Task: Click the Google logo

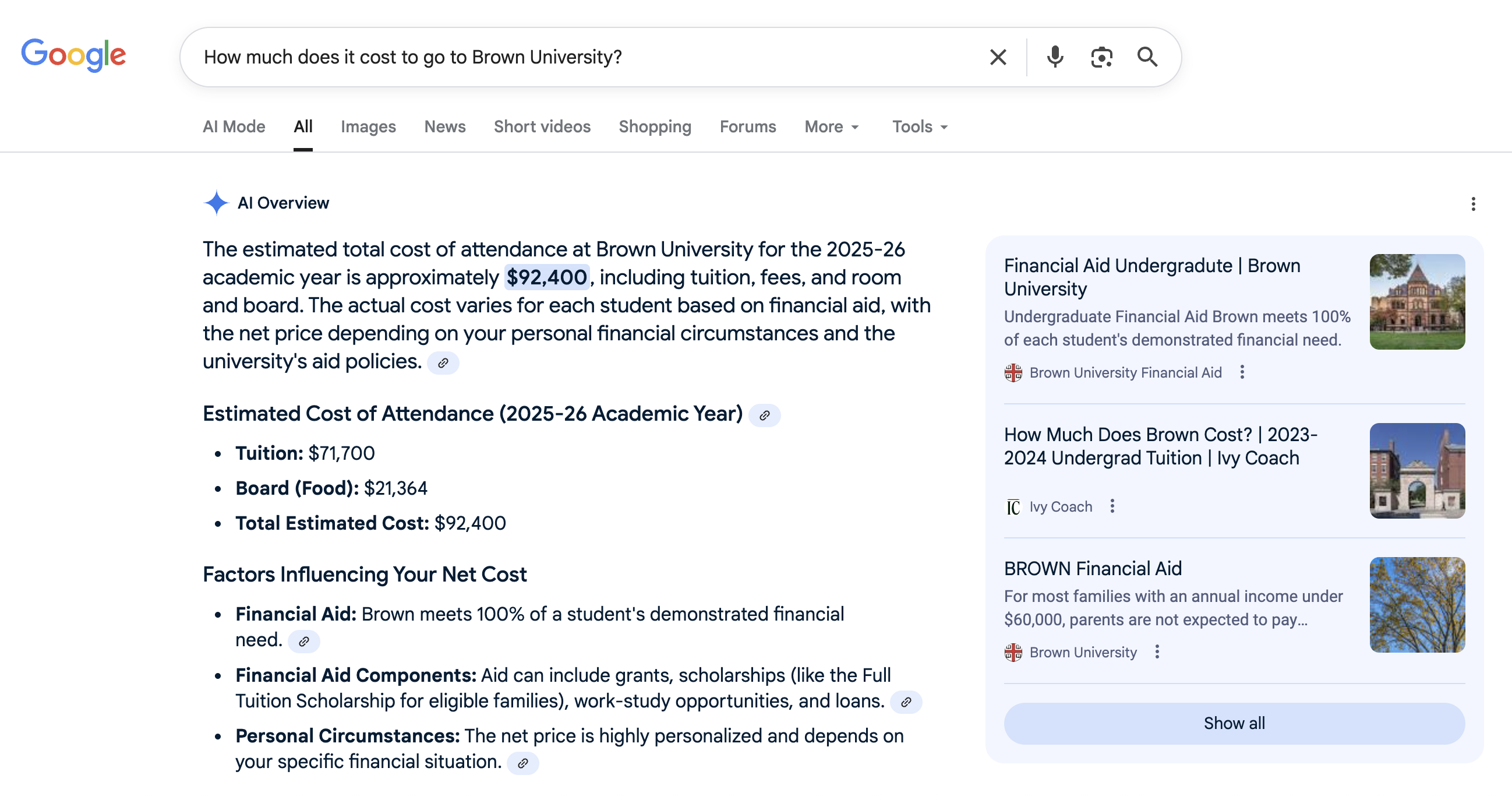Action: click(x=73, y=55)
